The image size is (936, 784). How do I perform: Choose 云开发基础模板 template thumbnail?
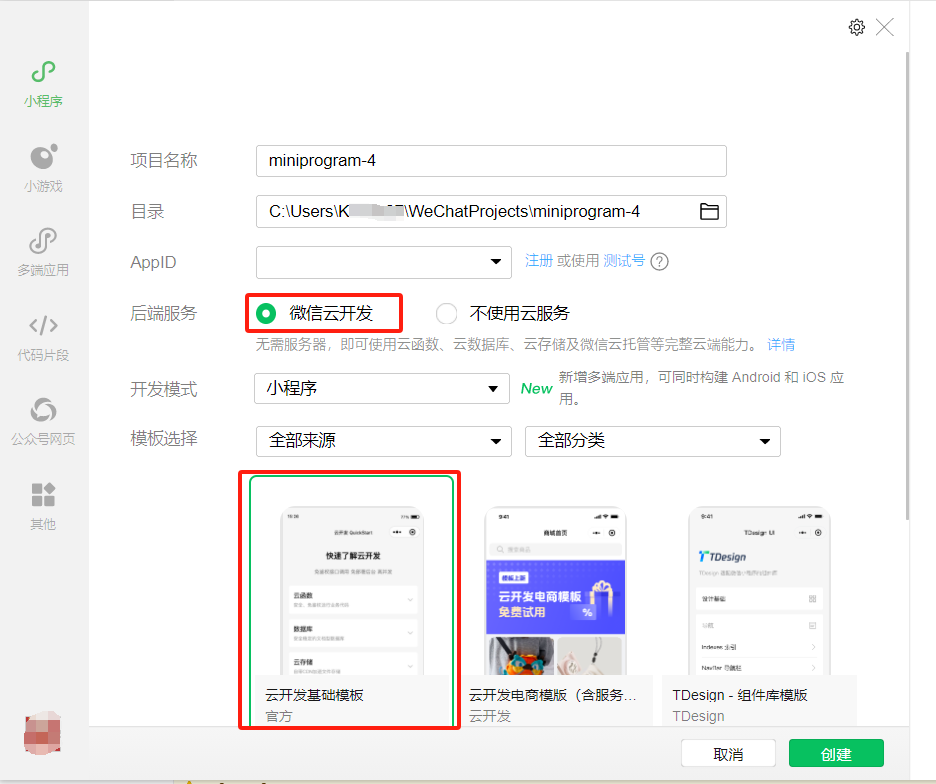pyautogui.click(x=352, y=600)
